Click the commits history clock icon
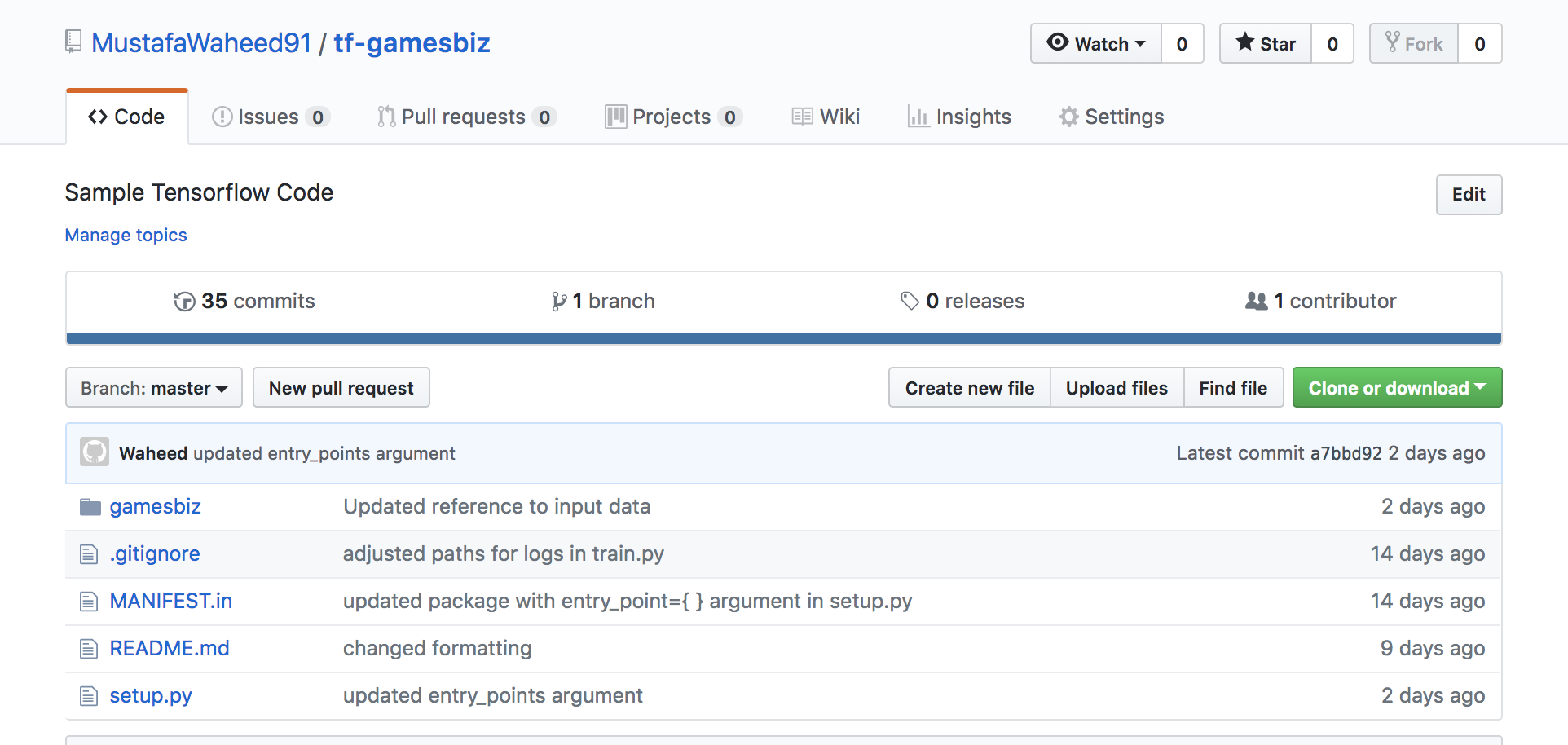The height and width of the screenshot is (745, 1568). coord(185,302)
